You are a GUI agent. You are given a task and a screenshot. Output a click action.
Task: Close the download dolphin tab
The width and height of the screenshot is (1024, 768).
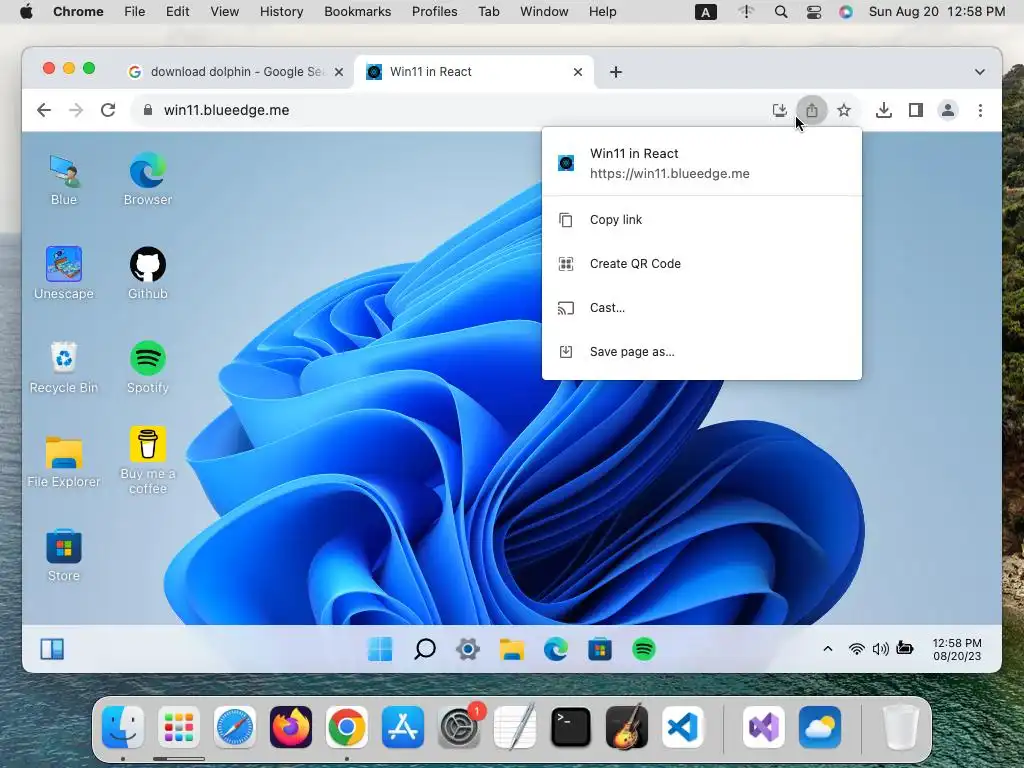click(339, 72)
